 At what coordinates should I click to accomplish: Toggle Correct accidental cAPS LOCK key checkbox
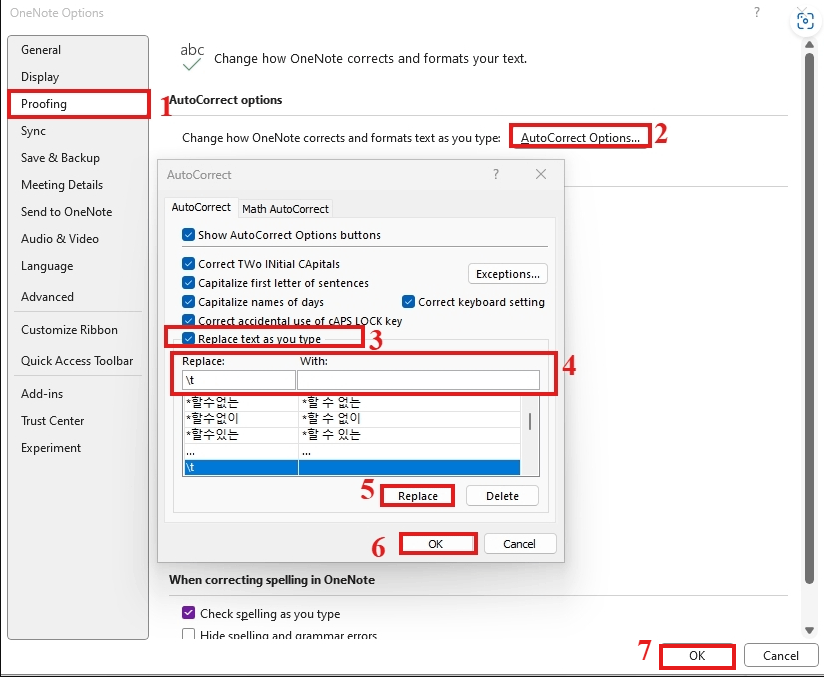pyautogui.click(x=188, y=320)
